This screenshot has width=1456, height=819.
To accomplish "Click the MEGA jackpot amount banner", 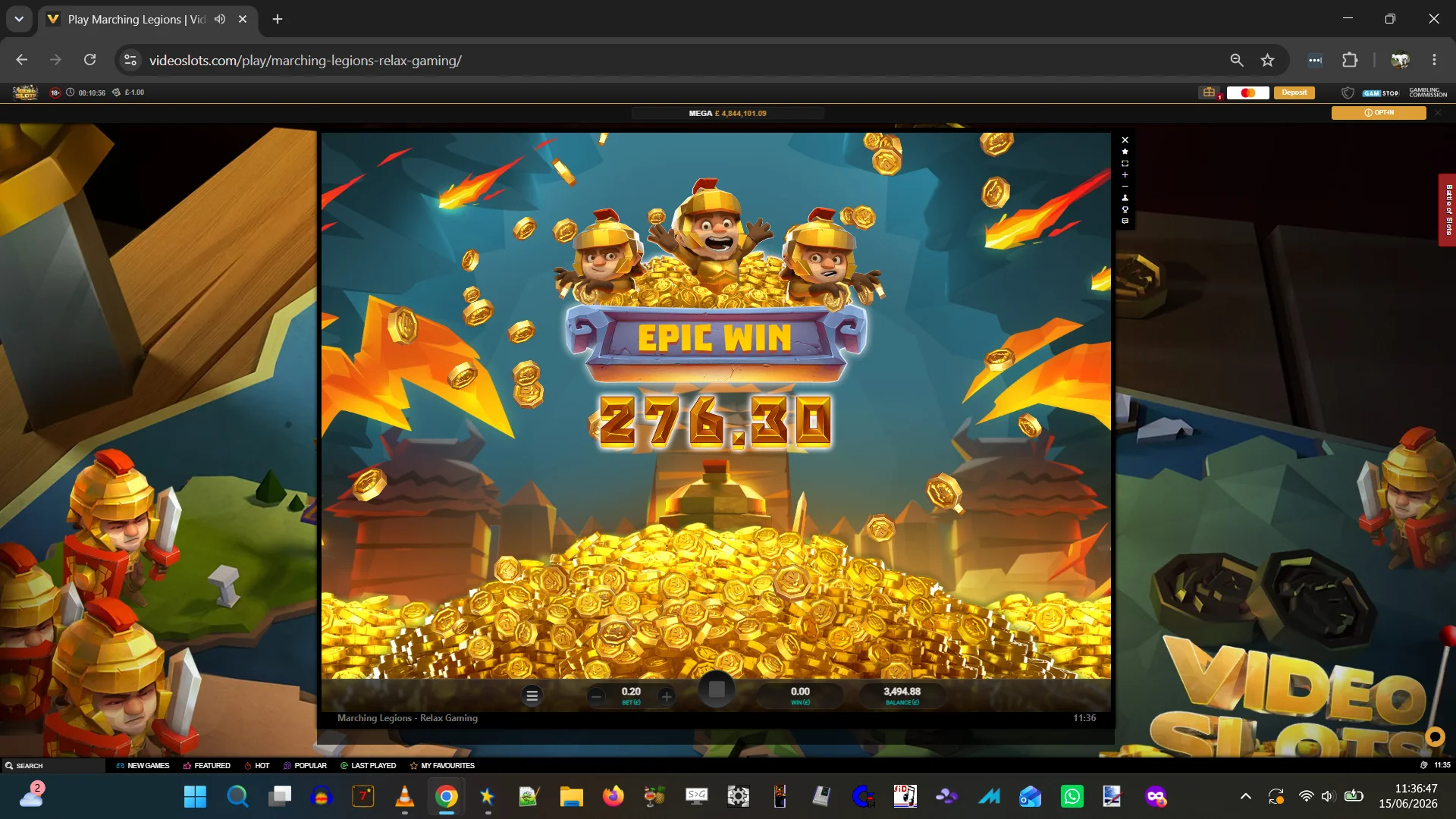I will pos(728,113).
